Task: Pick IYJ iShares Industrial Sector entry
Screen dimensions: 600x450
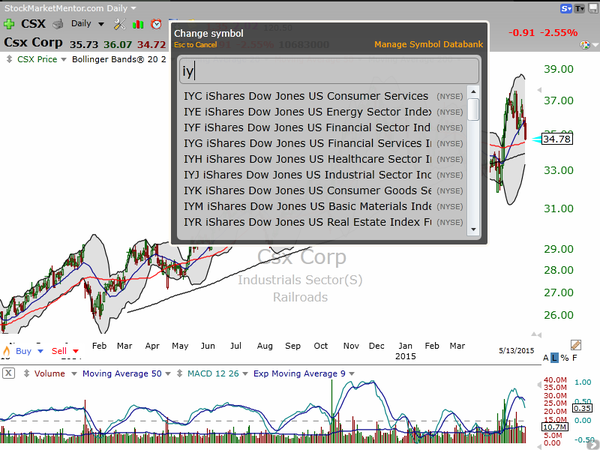Action: pos(323,175)
